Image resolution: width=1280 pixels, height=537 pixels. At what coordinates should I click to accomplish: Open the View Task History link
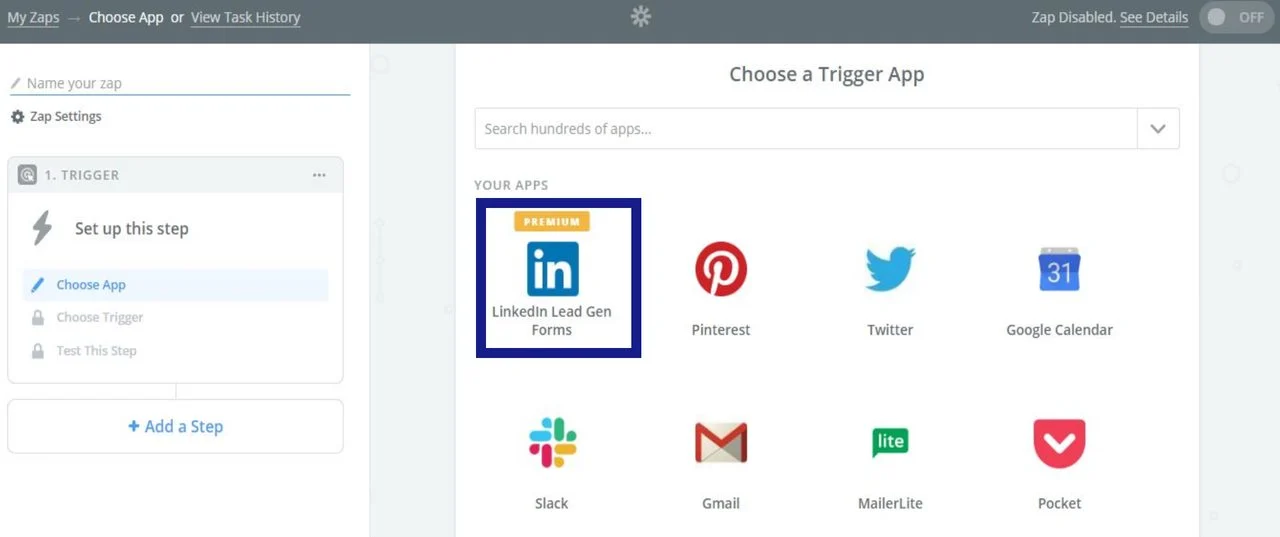coord(245,18)
